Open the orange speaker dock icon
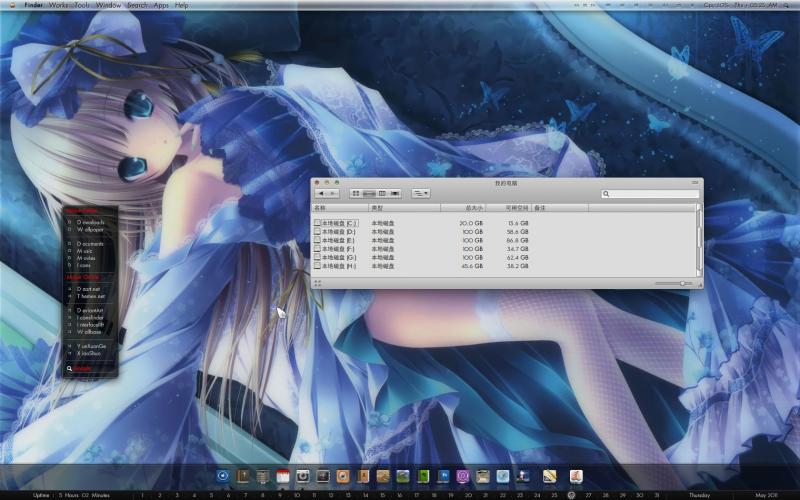Image resolution: width=800 pixels, height=500 pixels. click(343, 476)
